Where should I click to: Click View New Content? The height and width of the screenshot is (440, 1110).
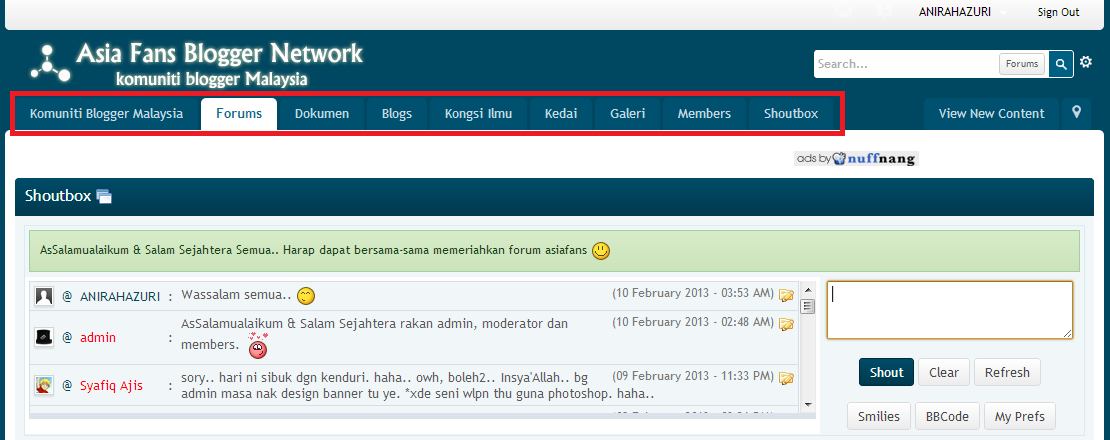coord(991,113)
